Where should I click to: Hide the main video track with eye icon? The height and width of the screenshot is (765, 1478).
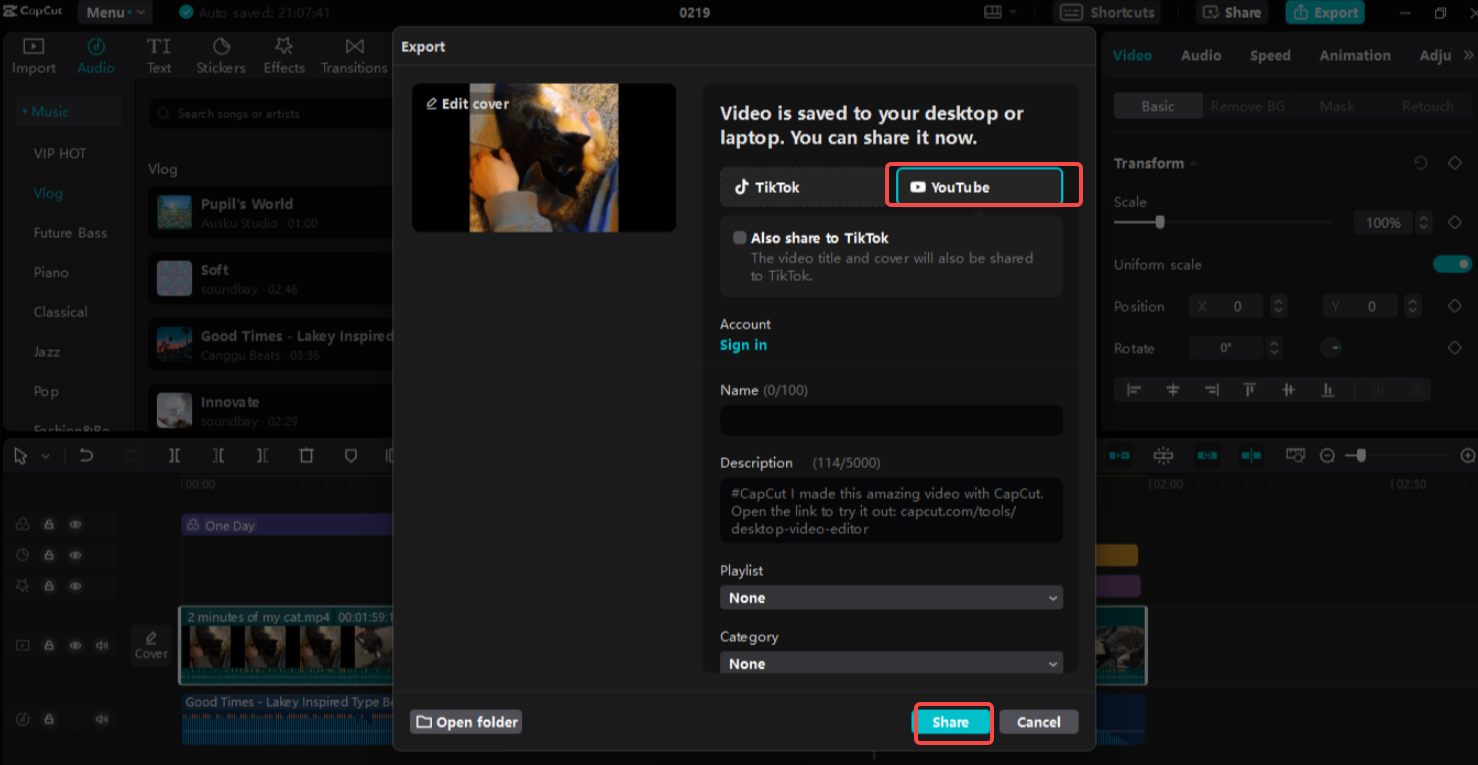(x=75, y=646)
